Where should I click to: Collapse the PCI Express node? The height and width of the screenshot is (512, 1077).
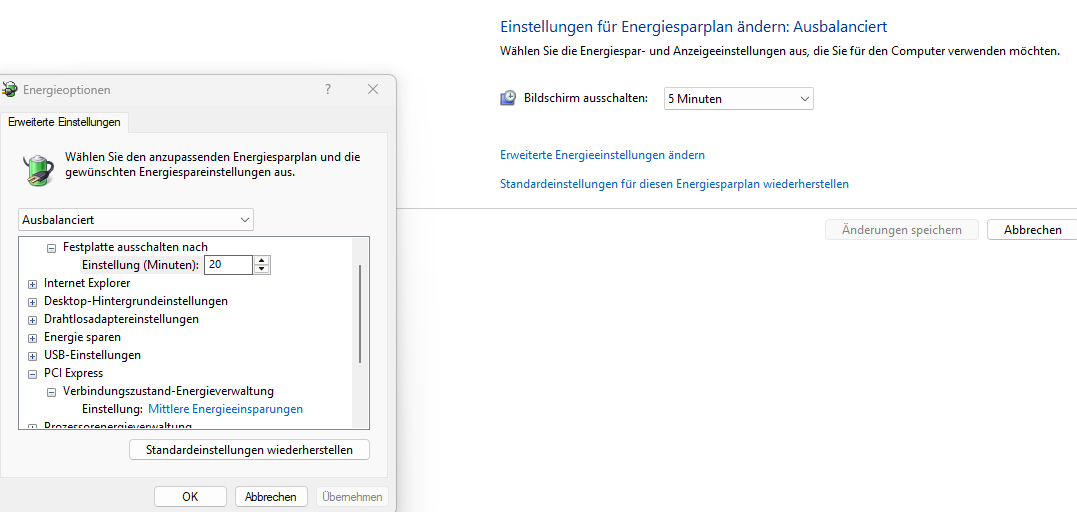click(x=32, y=375)
